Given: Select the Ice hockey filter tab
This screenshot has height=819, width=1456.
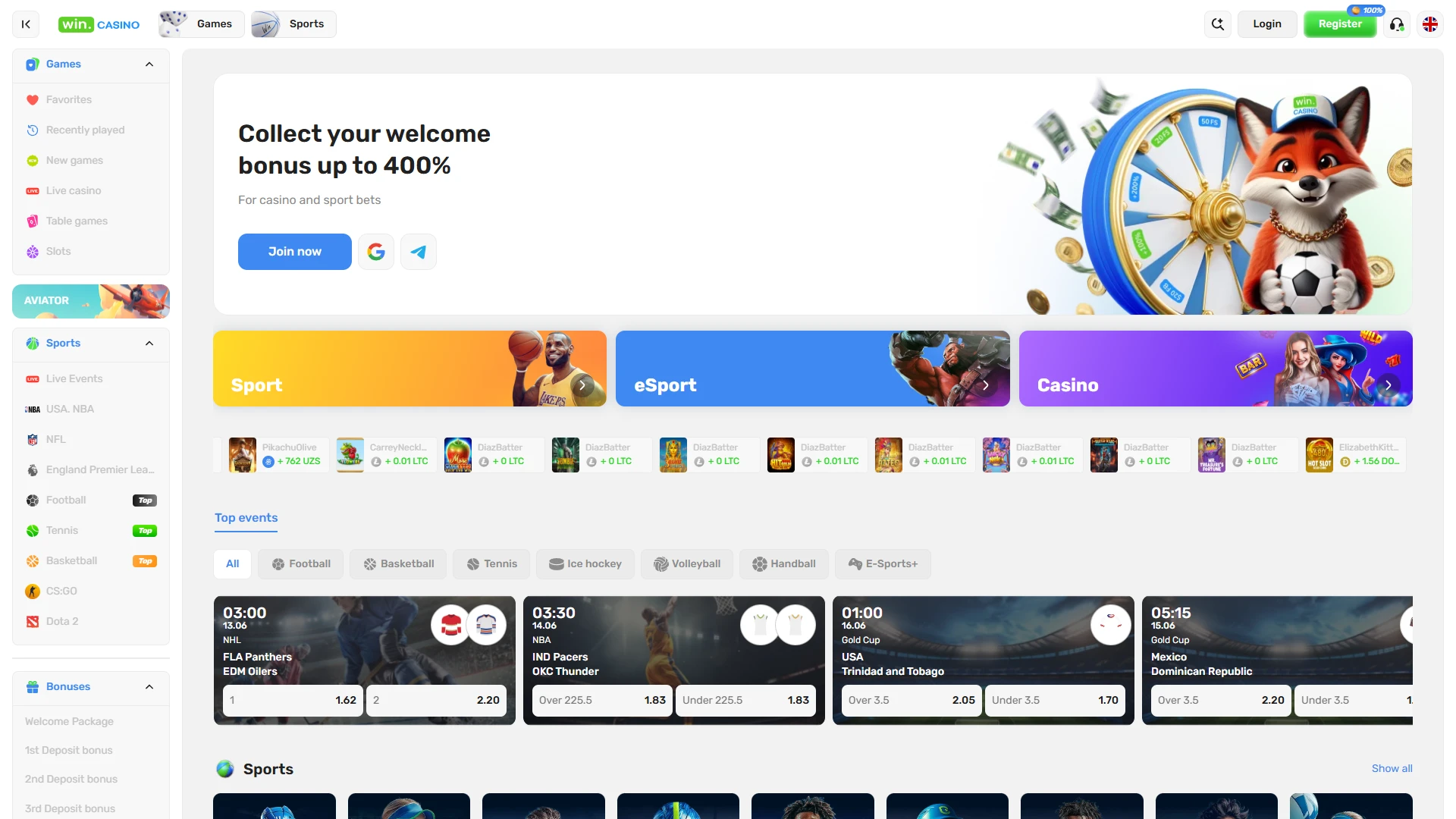Looking at the screenshot, I should 585,564.
